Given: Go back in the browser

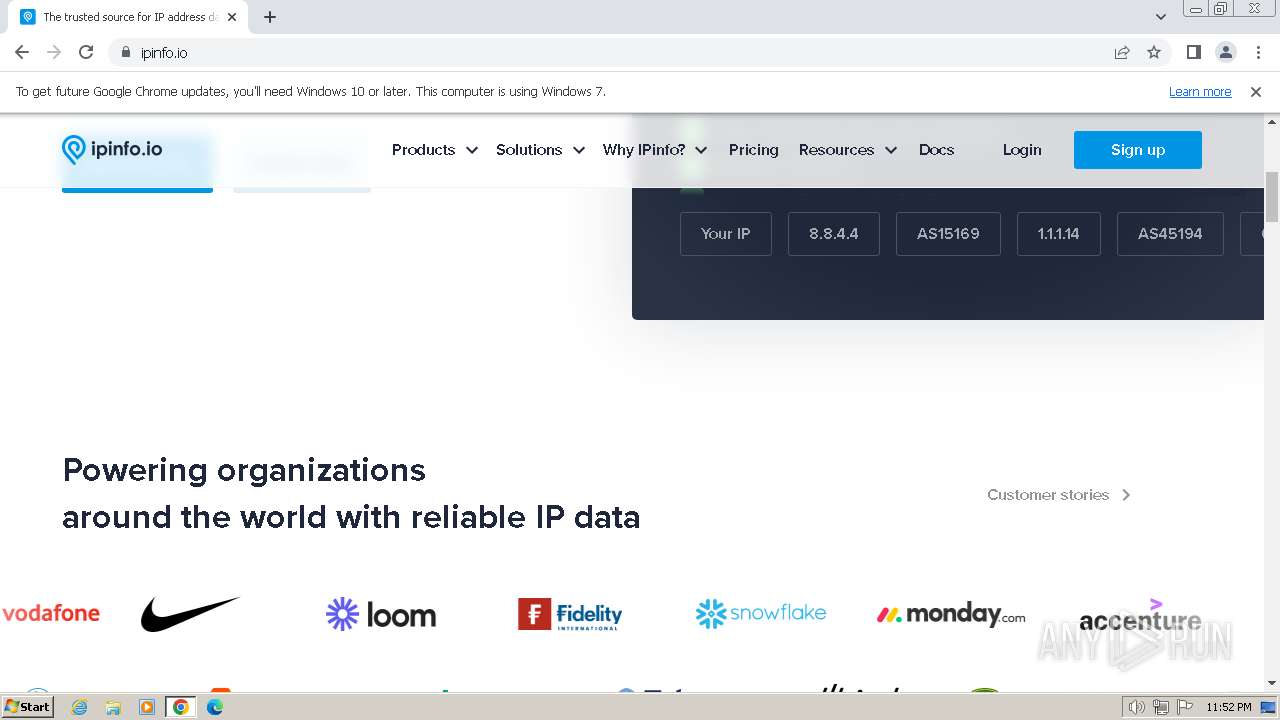Looking at the screenshot, I should (x=22, y=52).
